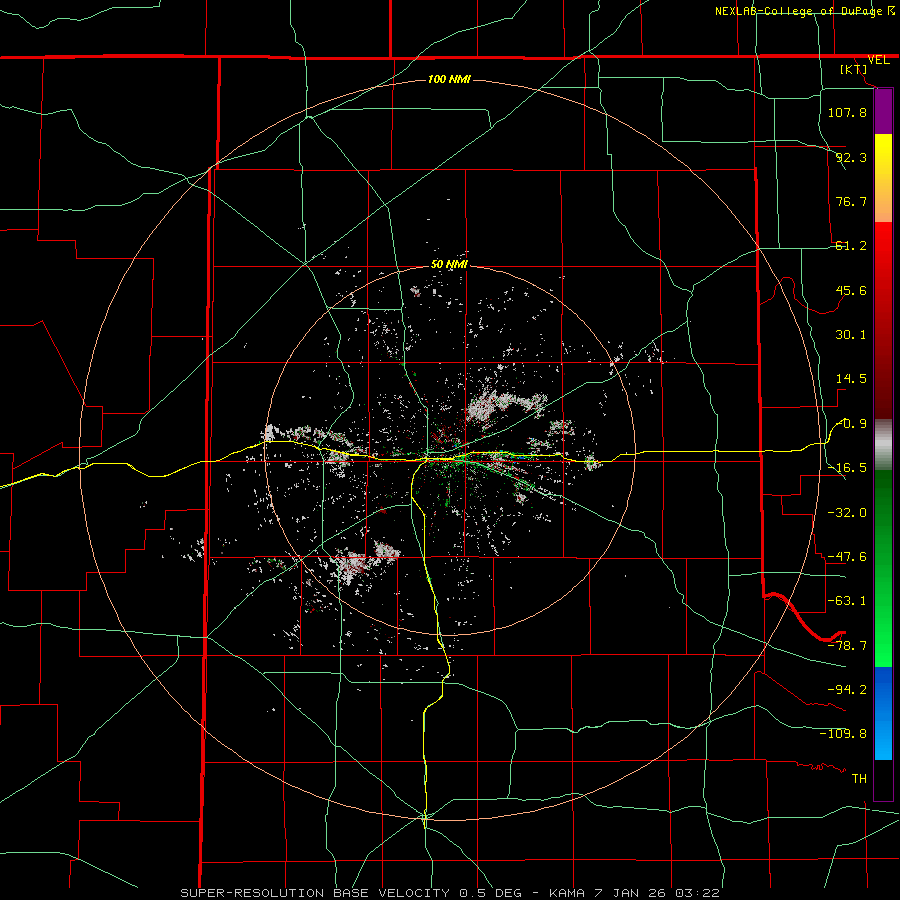This screenshot has width=900, height=900.
Task: Click the [KT] units label
Action: [854, 69]
